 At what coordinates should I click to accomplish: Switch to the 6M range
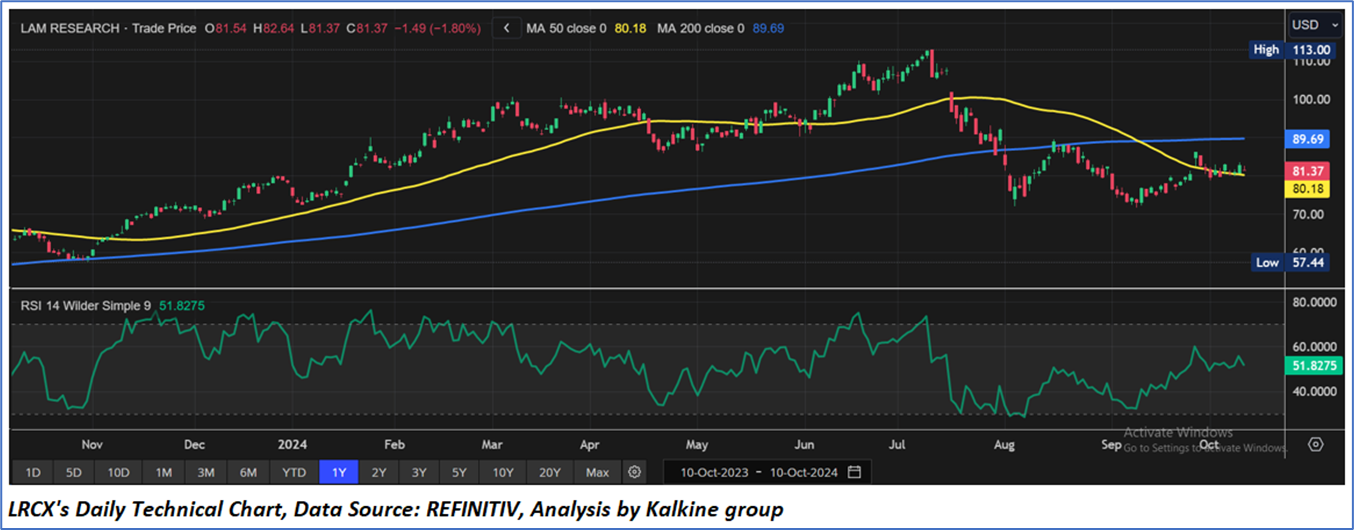coord(249,471)
